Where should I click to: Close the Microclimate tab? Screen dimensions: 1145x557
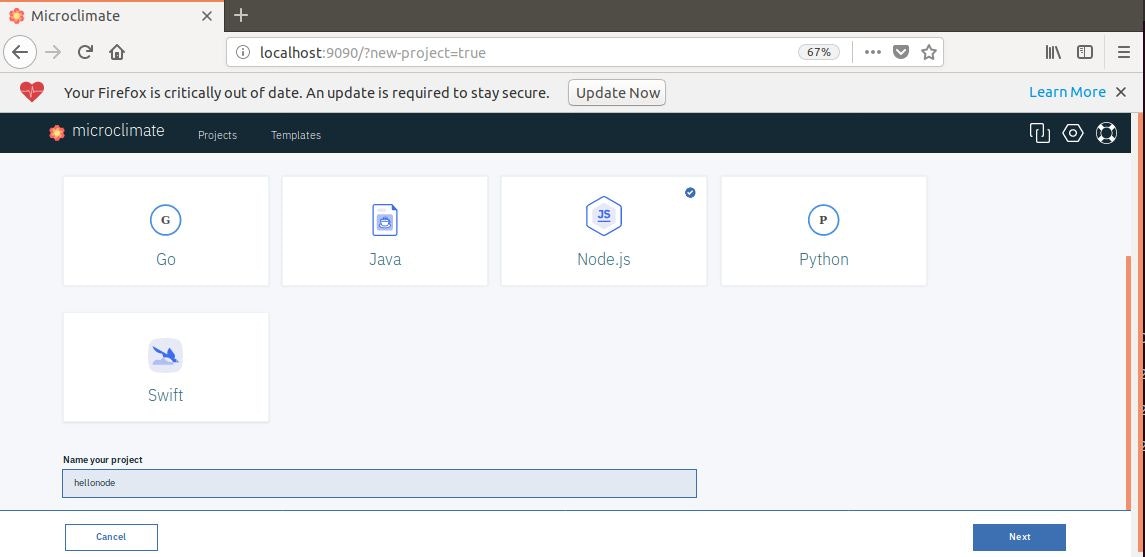pos(207,16)
